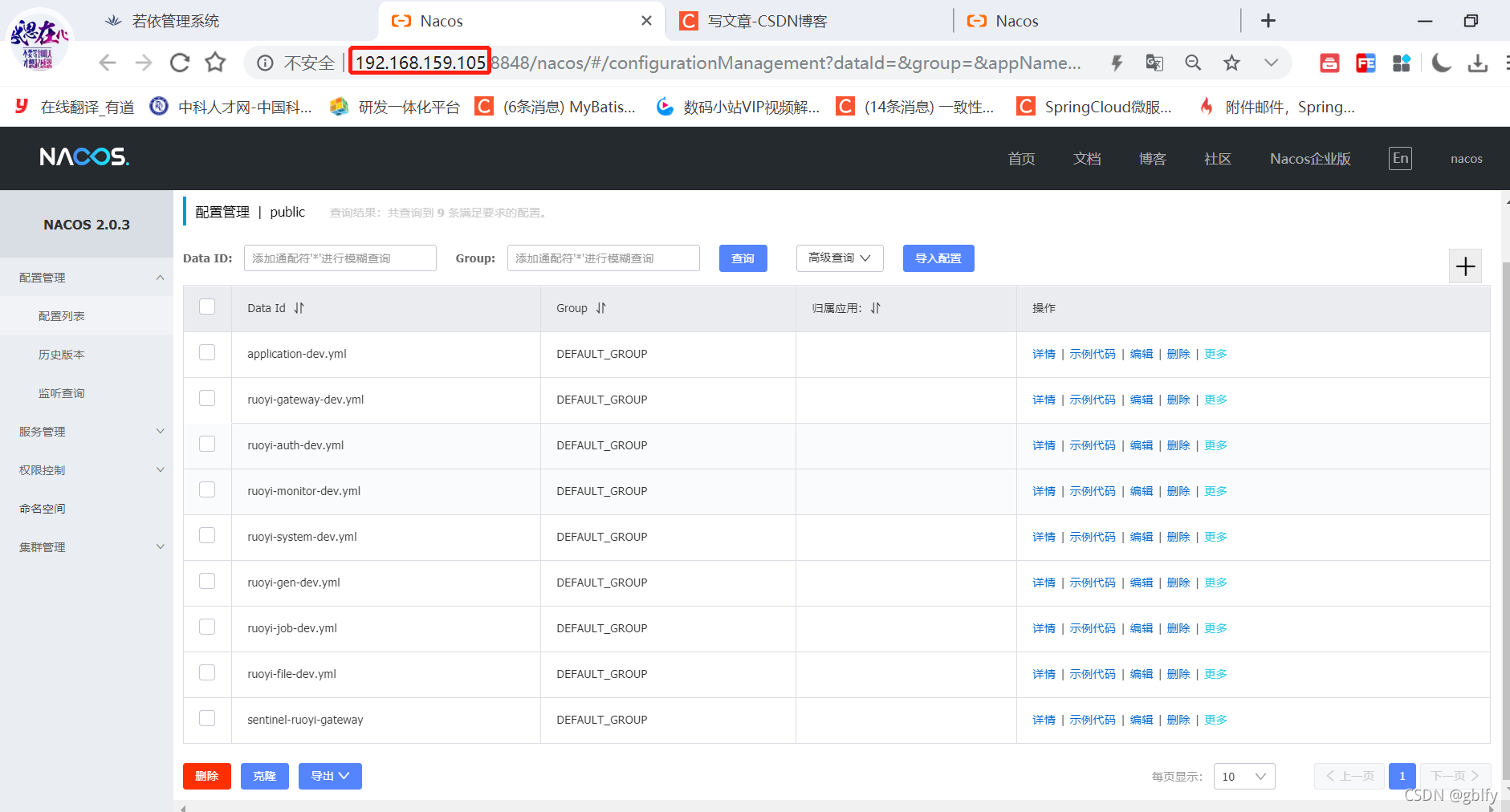Check the sentinel-ruoyi-gateway row checkbox
The width and height of the screenshot is (1510, 812).
(x=207, y=718)
